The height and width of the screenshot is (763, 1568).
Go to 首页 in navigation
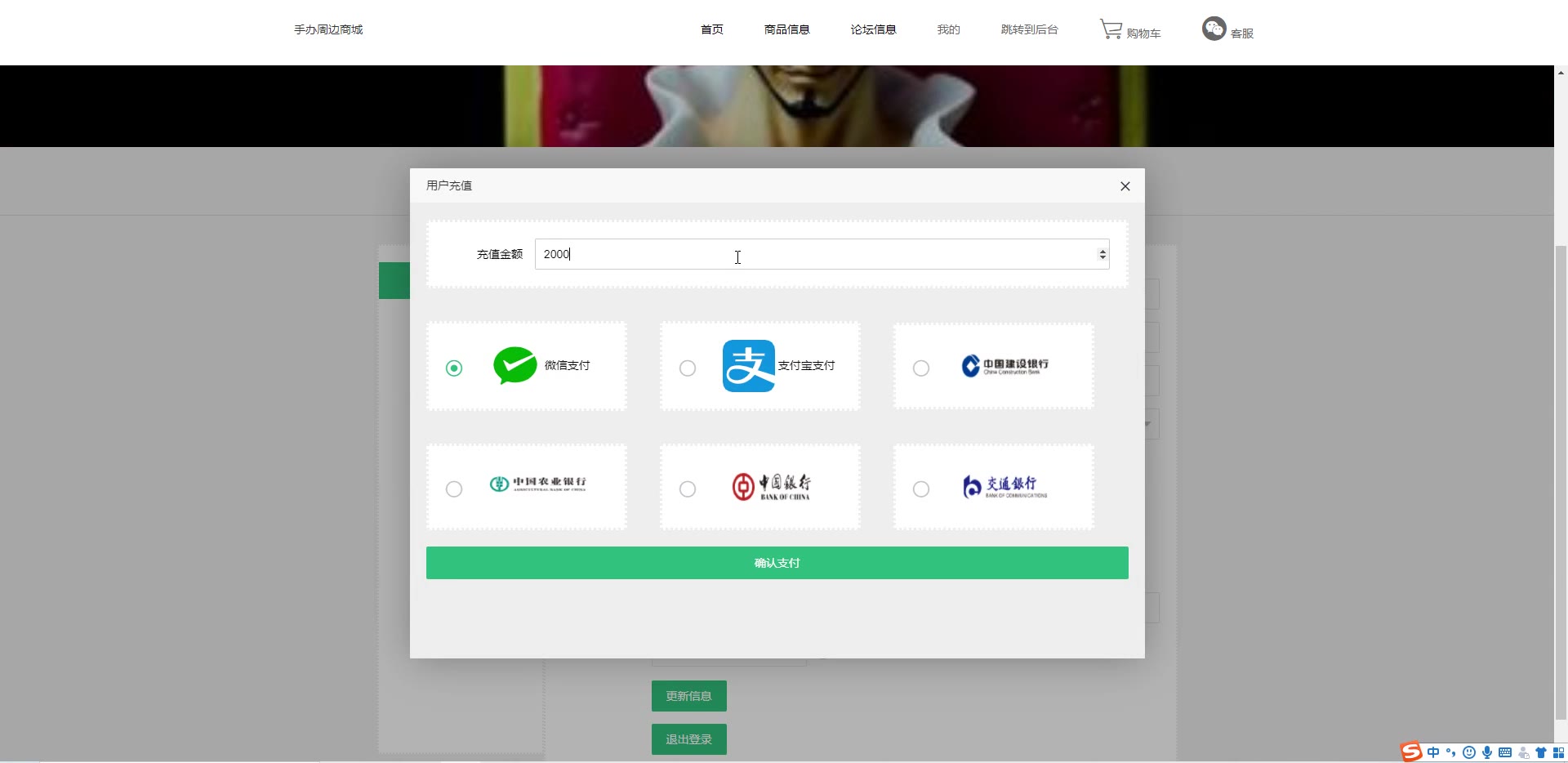point(712,29)
